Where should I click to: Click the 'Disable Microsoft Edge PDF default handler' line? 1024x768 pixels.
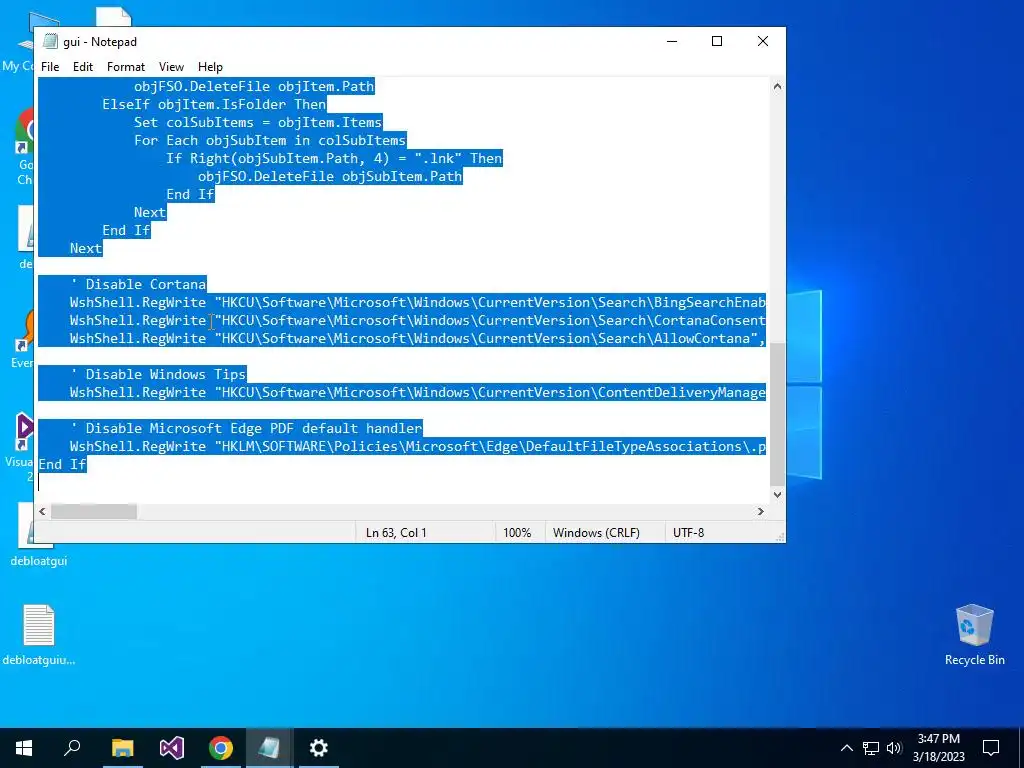(x=246, y=428)
